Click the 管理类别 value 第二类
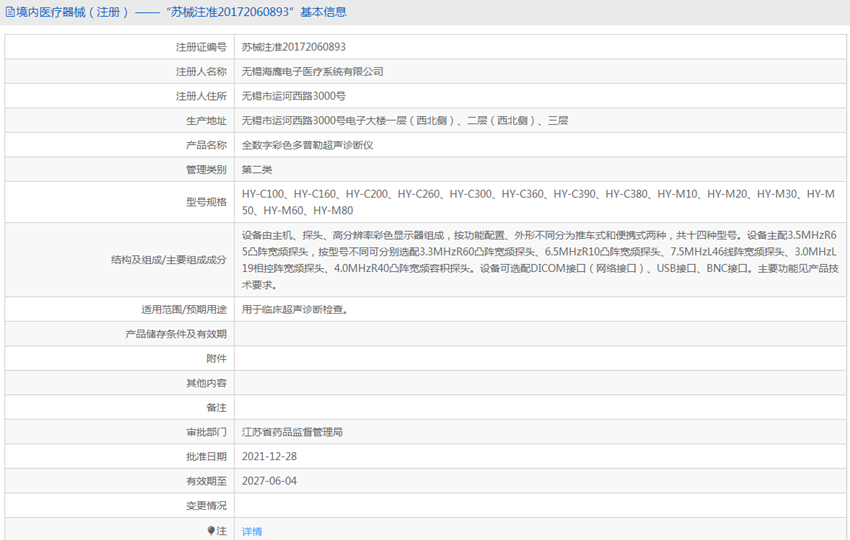 tap(257, 169)
